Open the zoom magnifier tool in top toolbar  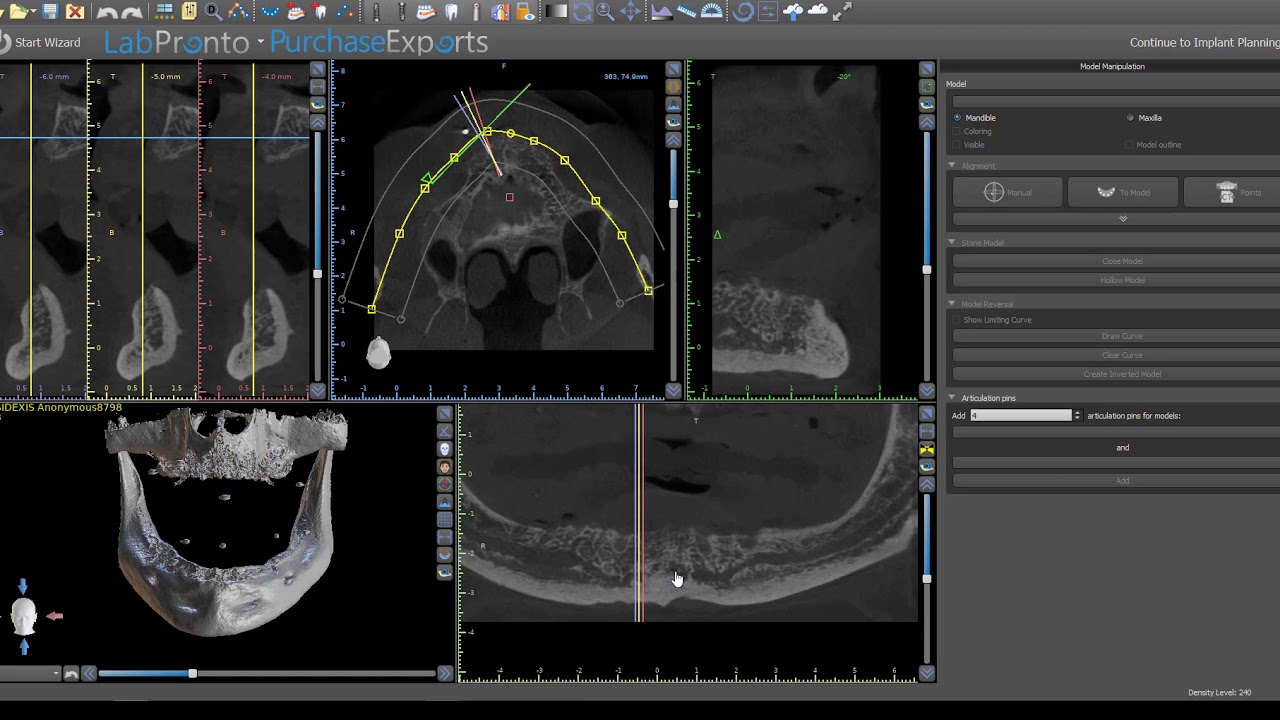[604, 11]
